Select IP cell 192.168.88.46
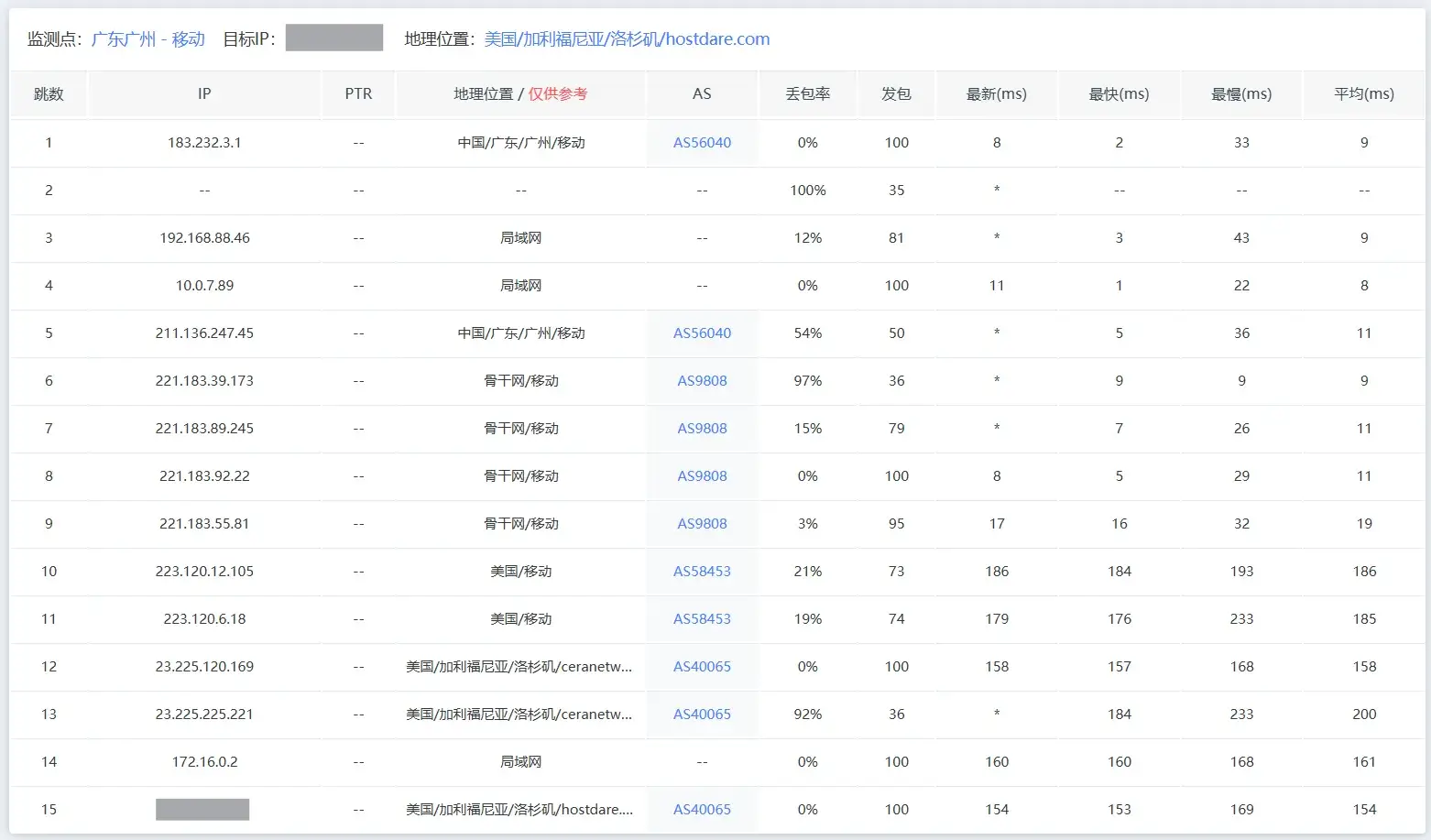The width and height of the screenshot is (1431, 840). click(204, 238)
